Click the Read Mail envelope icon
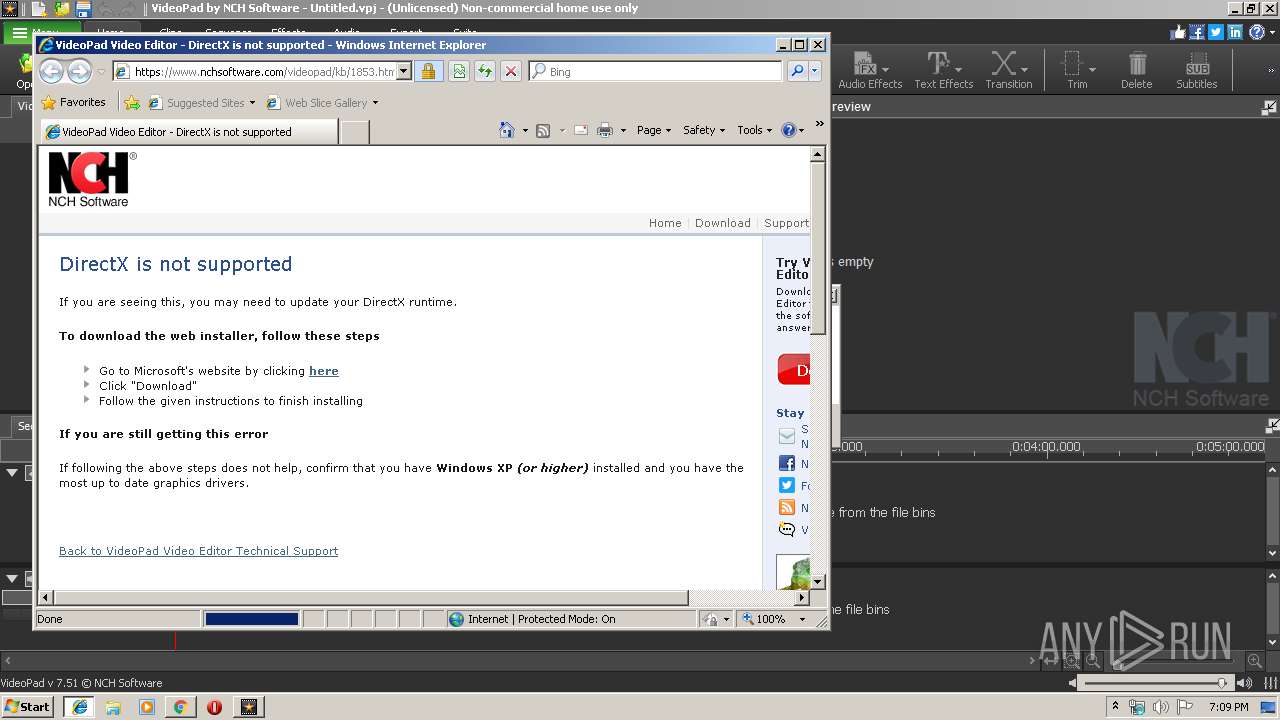Viewport: 1280px width, 720px height. [580, 130]
